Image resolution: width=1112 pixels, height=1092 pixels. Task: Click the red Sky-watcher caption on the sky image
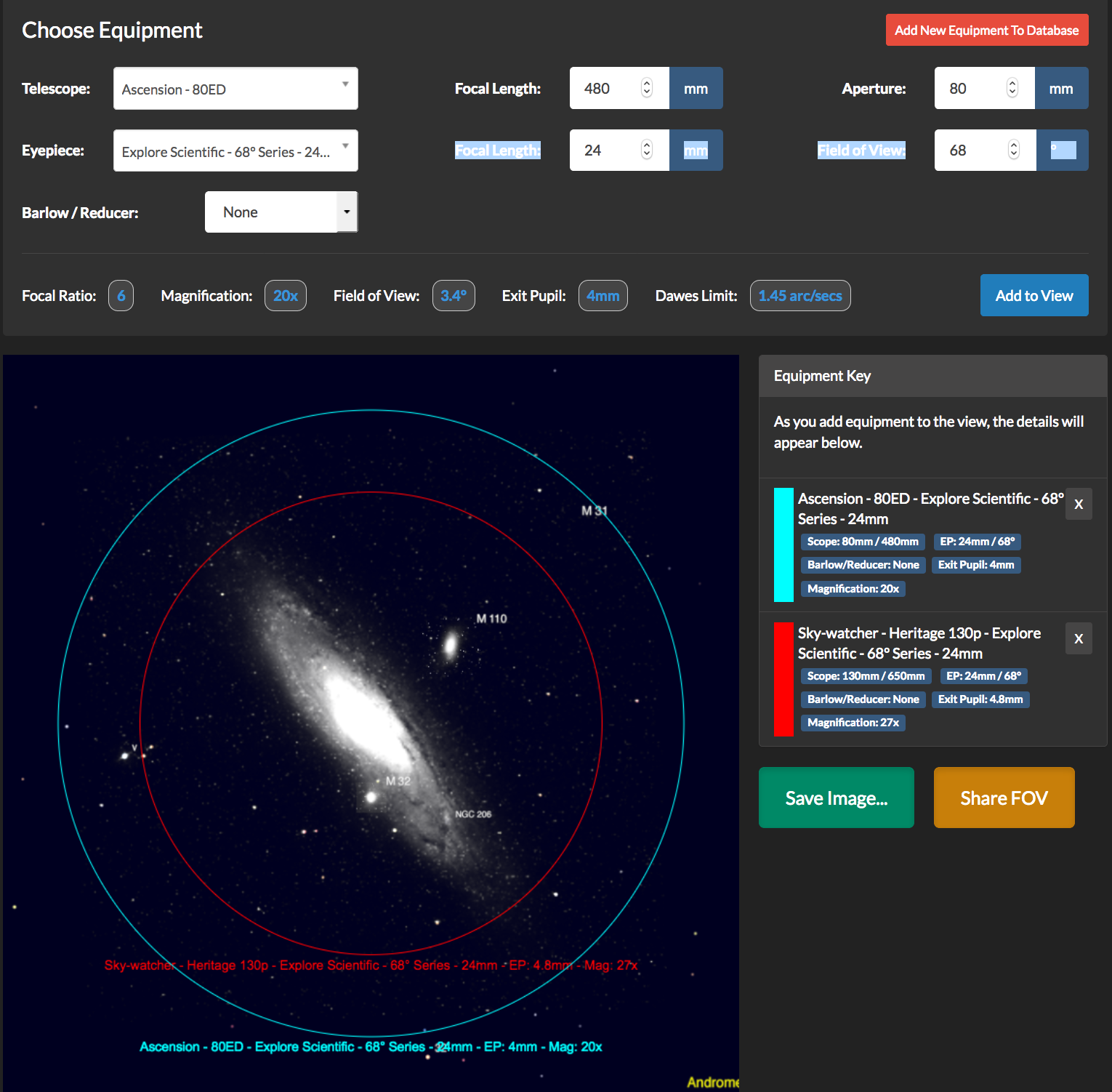pos(371,965)
